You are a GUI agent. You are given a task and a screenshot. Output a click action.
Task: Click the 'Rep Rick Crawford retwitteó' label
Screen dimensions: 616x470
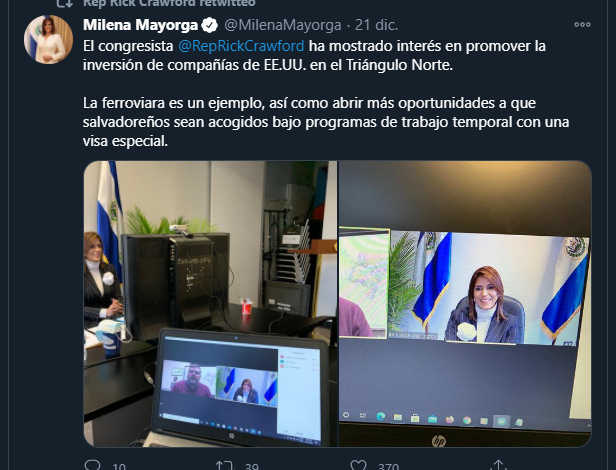169,3
